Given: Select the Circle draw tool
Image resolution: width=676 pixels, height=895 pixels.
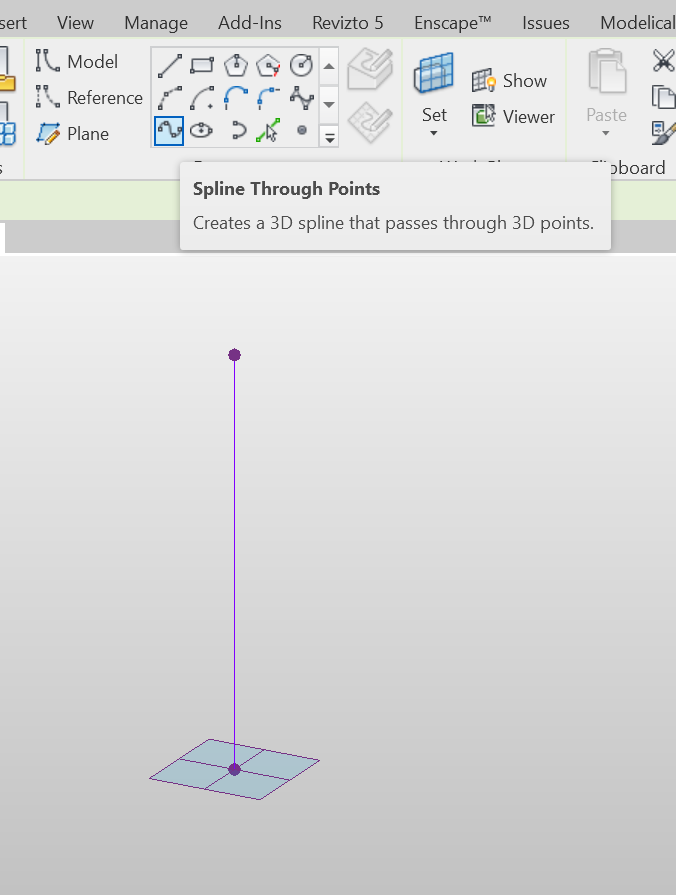Looking at the screenshot, I should click(301, 66).
